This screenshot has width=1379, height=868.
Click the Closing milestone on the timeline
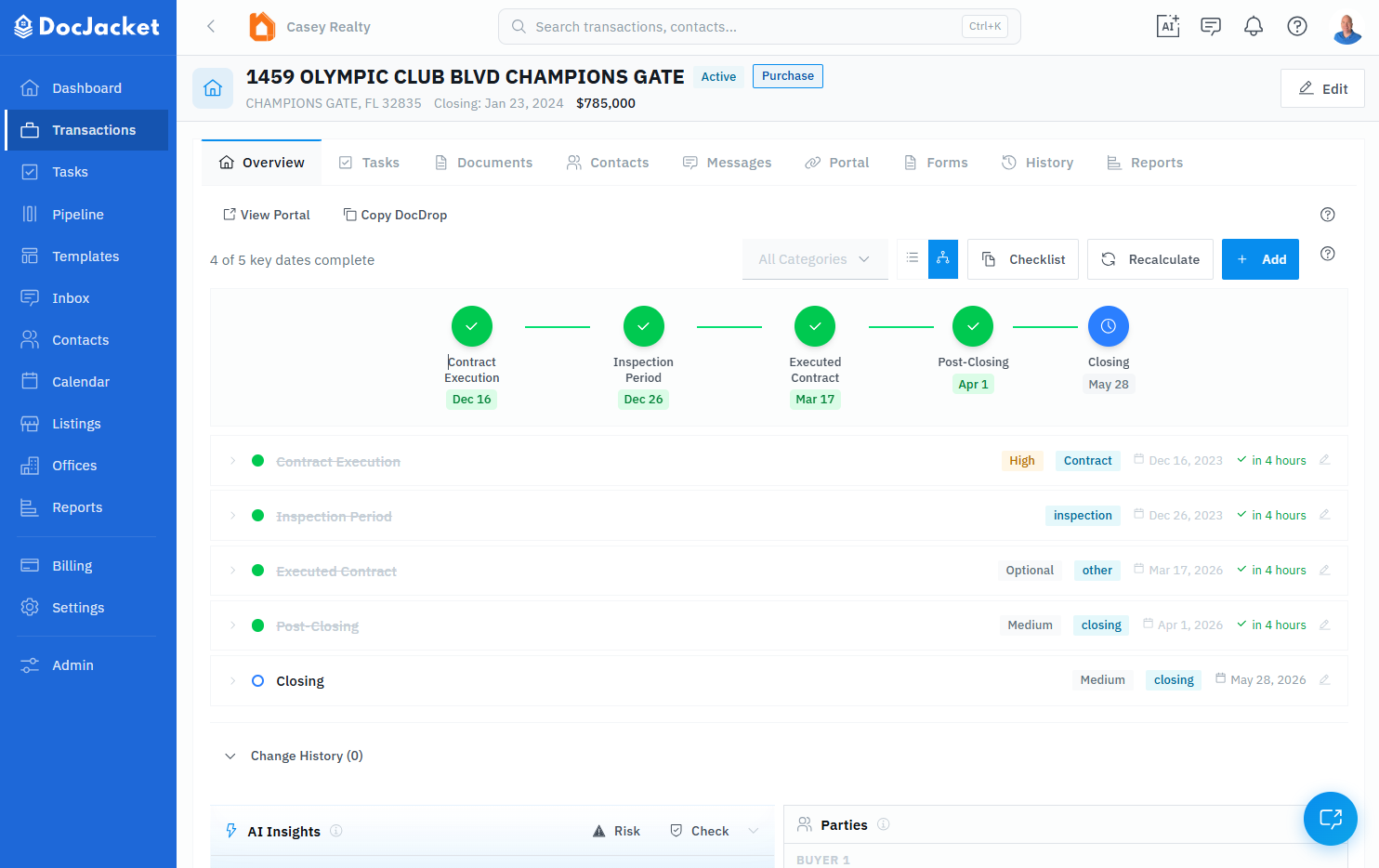pyautogui.click(x=1108, y=326)
